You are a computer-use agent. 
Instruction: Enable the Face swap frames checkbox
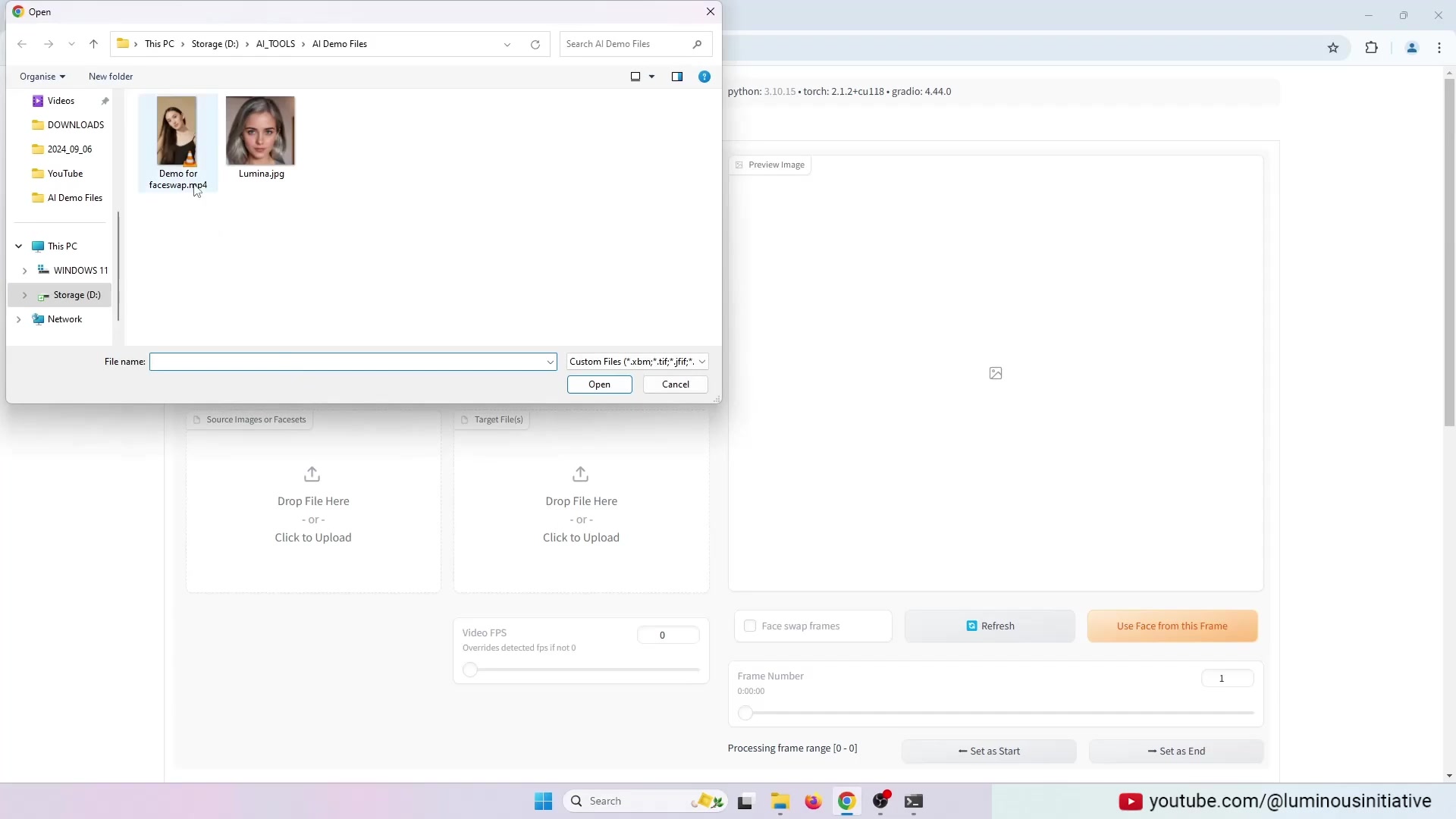750,626
